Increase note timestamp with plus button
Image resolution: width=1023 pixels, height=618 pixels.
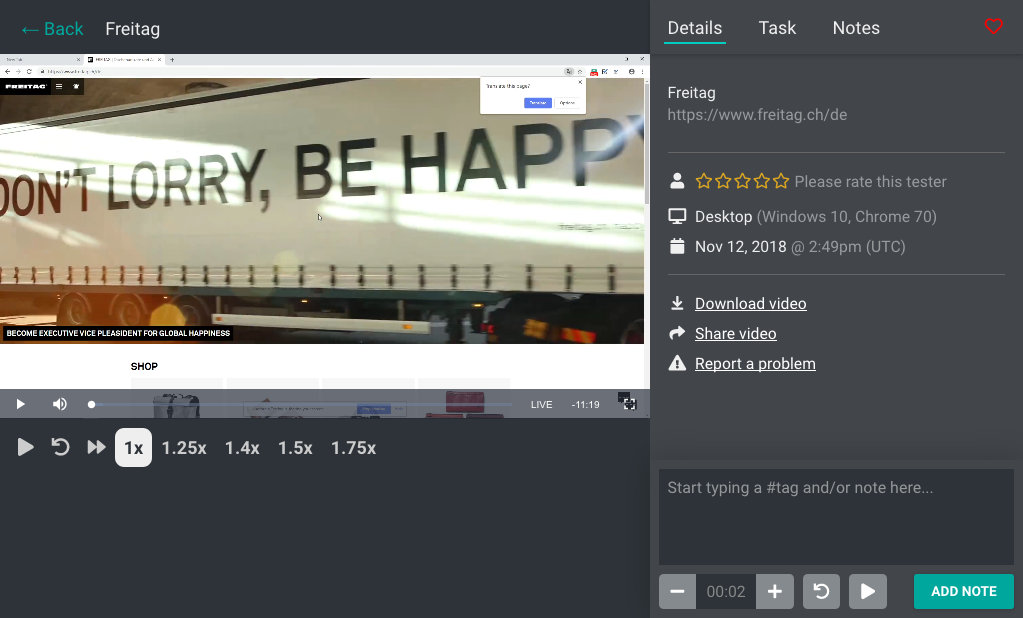click(x=774, y=591)
